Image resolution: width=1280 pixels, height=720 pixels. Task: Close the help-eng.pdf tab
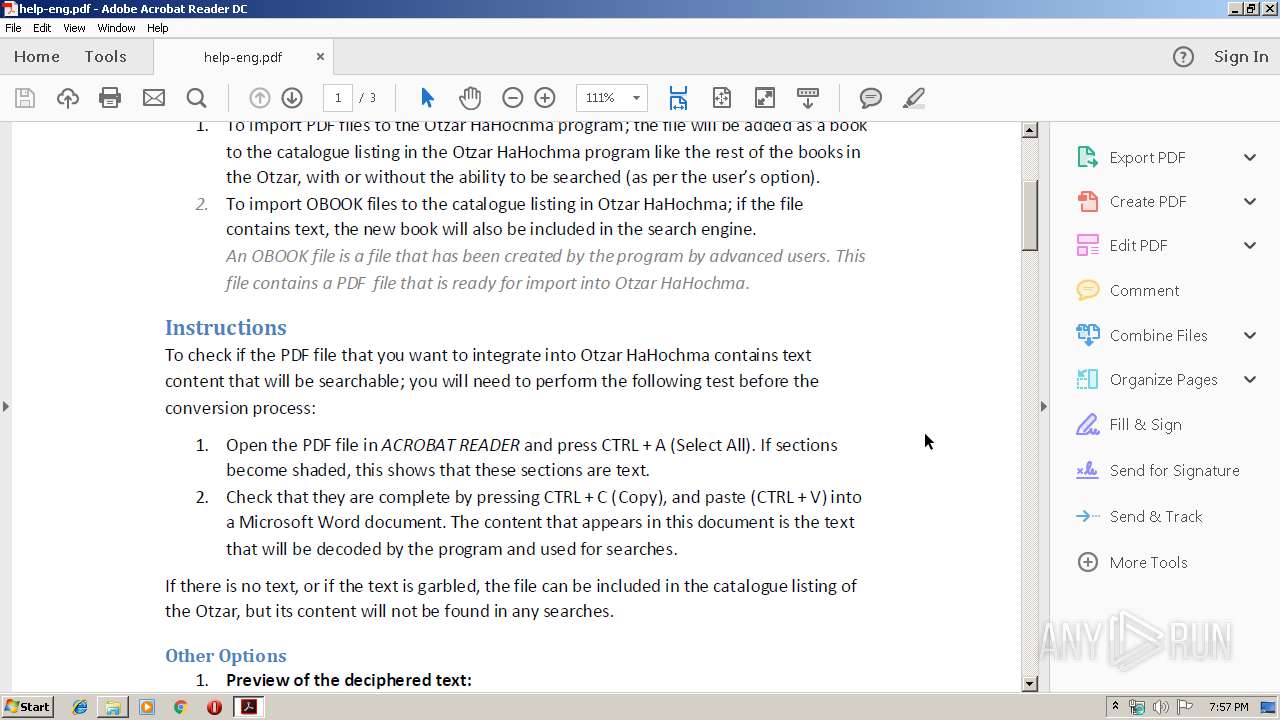point(320,57)
